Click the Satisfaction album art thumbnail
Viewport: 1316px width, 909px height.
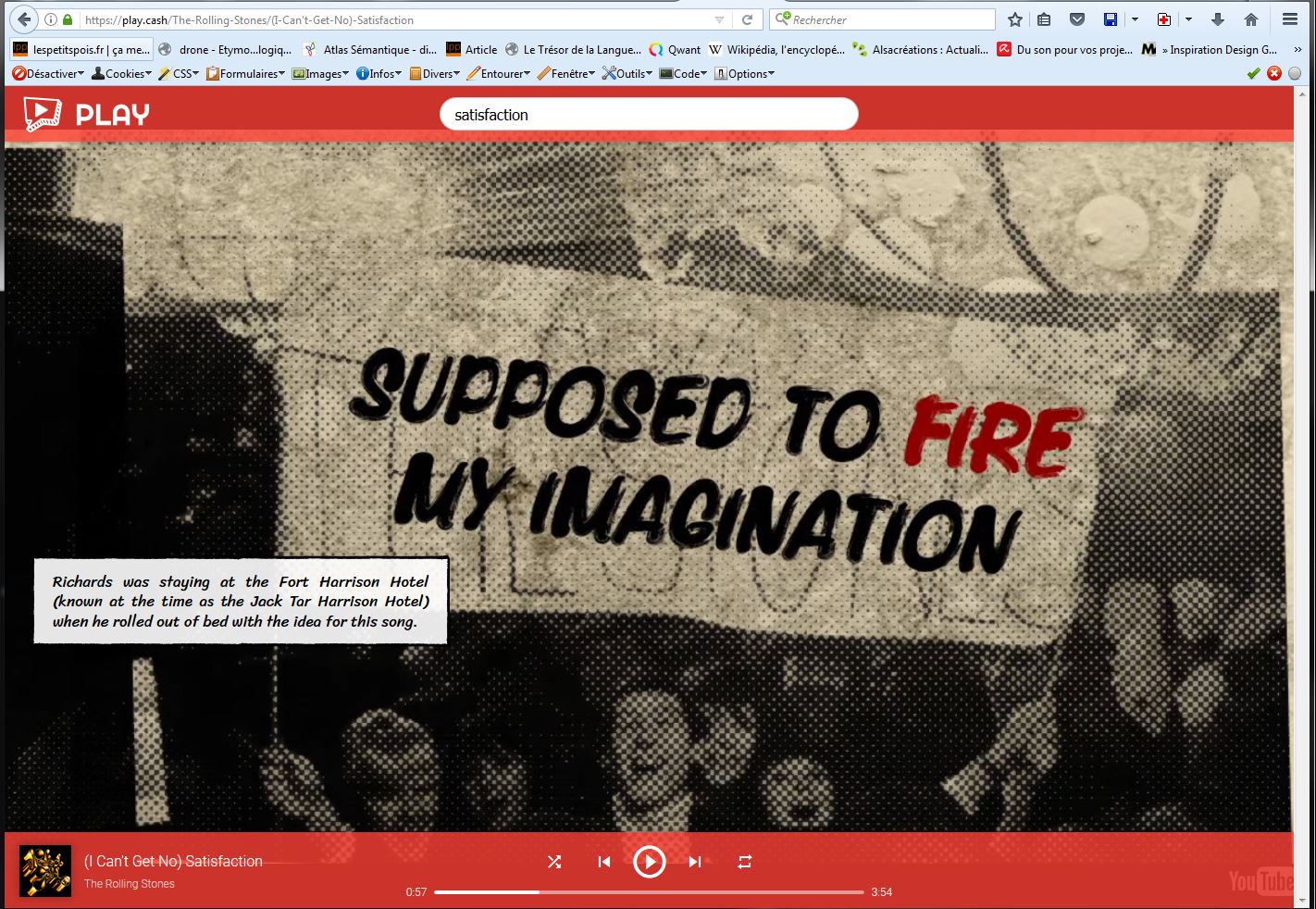point(45,871)
